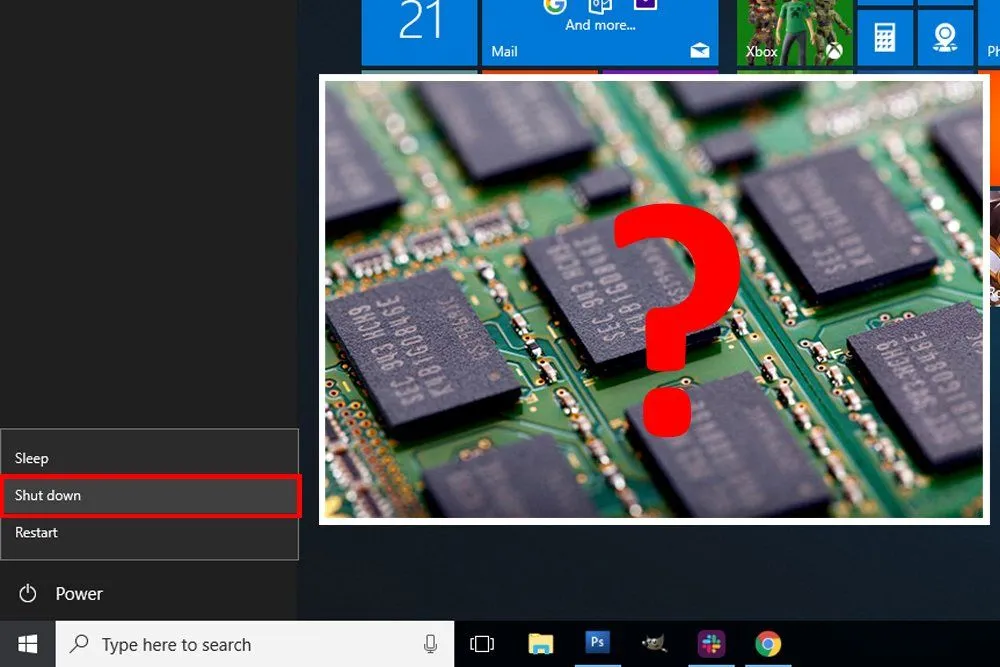The width and height of the screenshot is (1000, 667).
Task: Open Adobe Photoshop from the taskbar
Action: pos(597,643)
